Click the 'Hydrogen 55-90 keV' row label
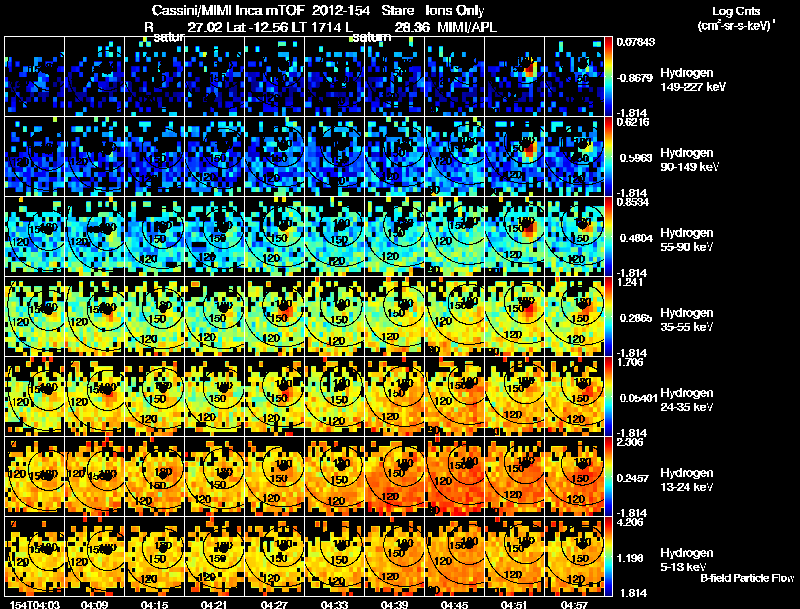The image size is (800, 609). [686, 240]
